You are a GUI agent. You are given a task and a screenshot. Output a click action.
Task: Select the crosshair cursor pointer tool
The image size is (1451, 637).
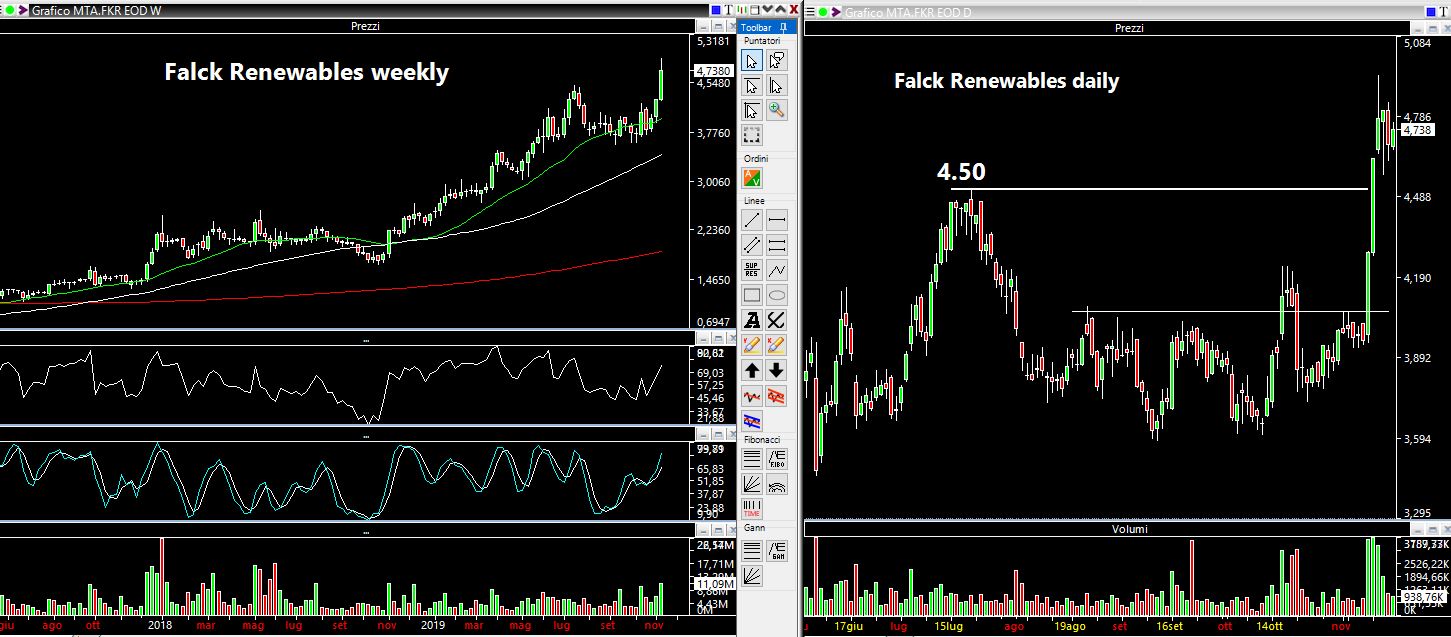tap(752, 110)
